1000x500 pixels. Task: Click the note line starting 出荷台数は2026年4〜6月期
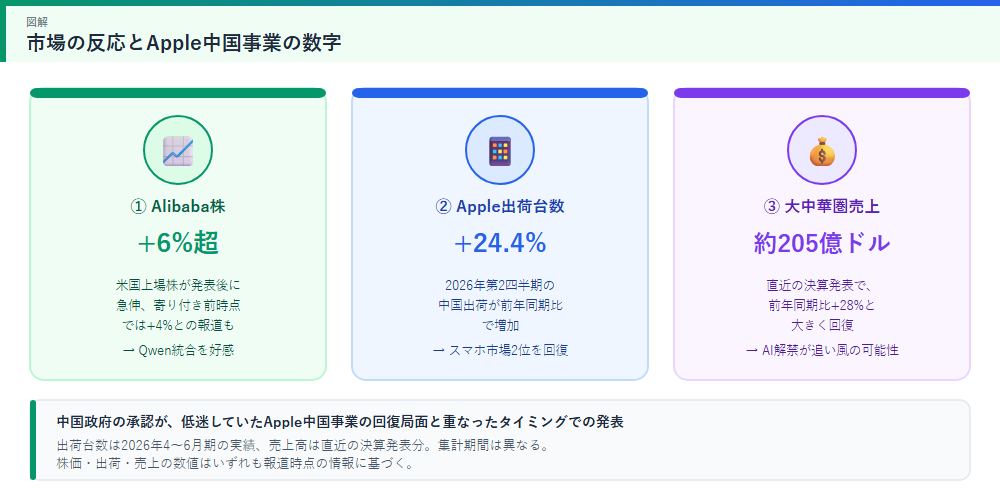(x=303, y=445)
